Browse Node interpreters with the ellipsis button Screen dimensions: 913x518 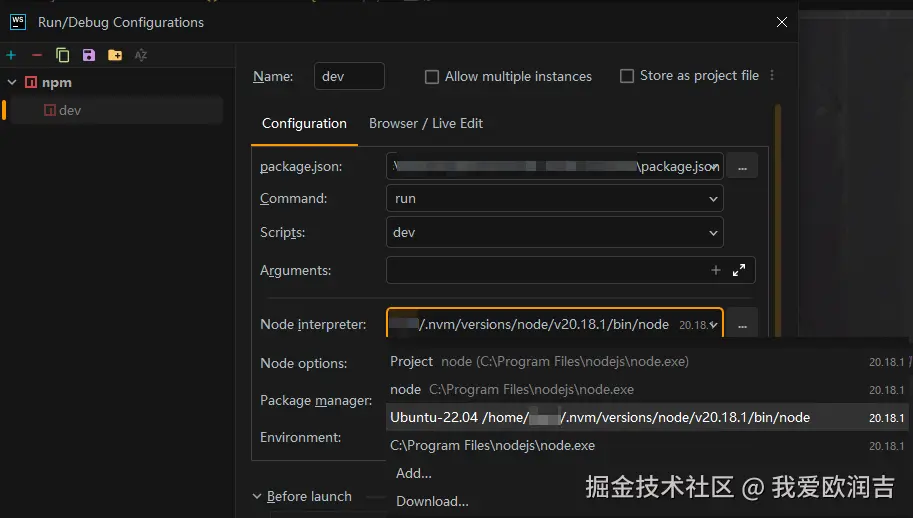coord(742,324)
